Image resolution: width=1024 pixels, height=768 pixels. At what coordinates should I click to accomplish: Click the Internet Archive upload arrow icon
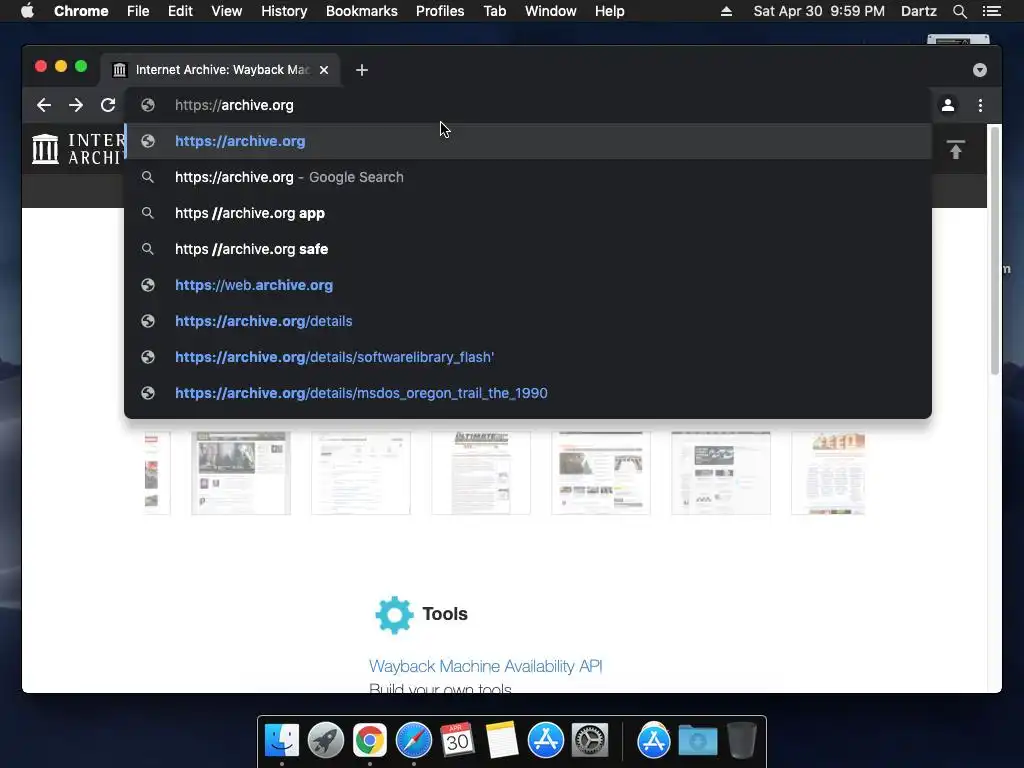pyautogui.click(x=955, y=150)
